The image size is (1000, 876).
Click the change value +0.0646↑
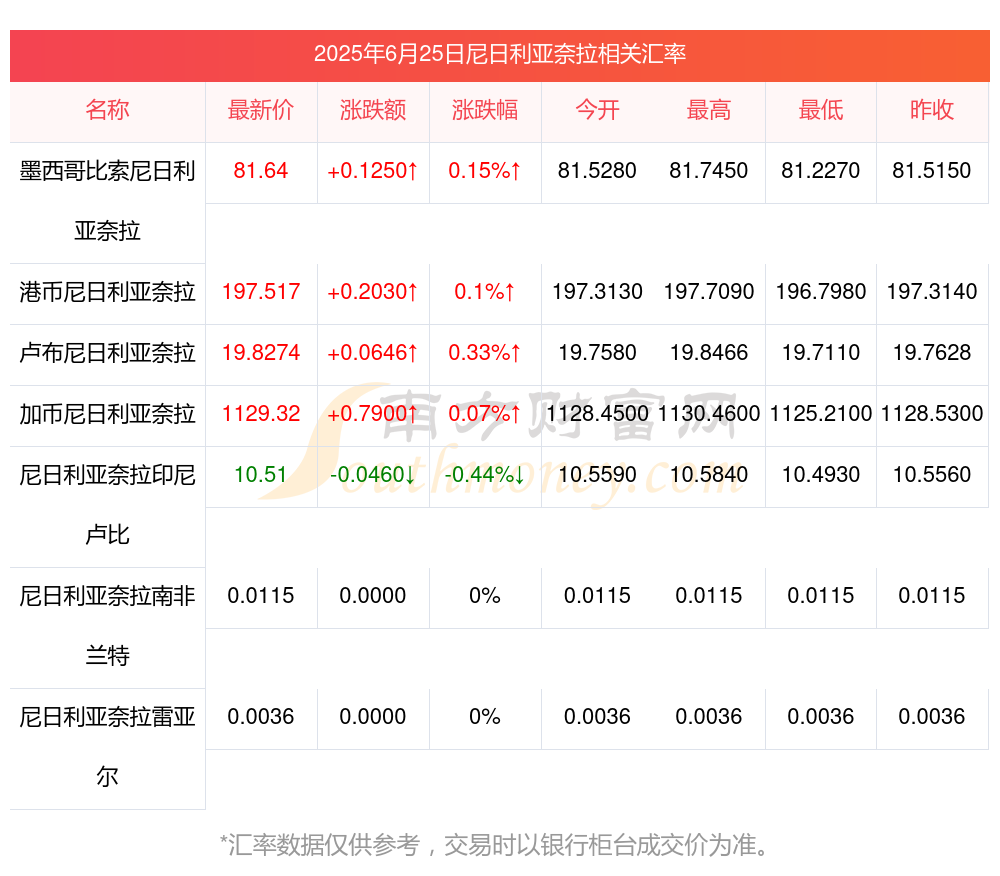[373, 353]
